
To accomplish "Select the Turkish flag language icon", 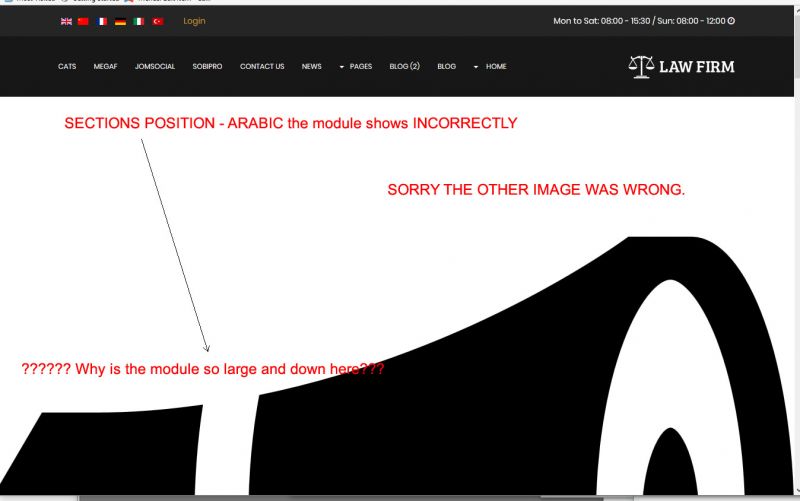I will coord(158,21).
